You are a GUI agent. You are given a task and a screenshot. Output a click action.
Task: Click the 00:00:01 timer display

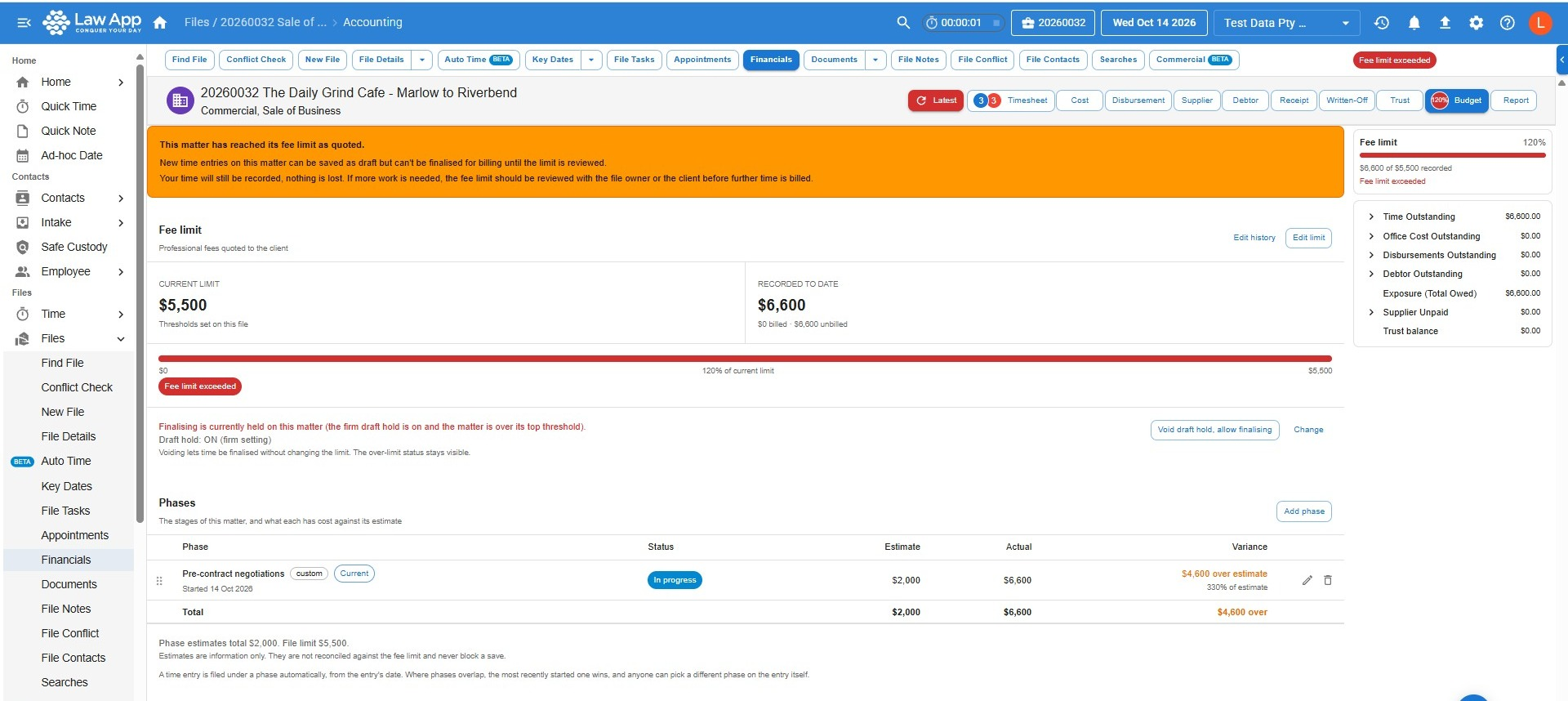tap(963, 23)
